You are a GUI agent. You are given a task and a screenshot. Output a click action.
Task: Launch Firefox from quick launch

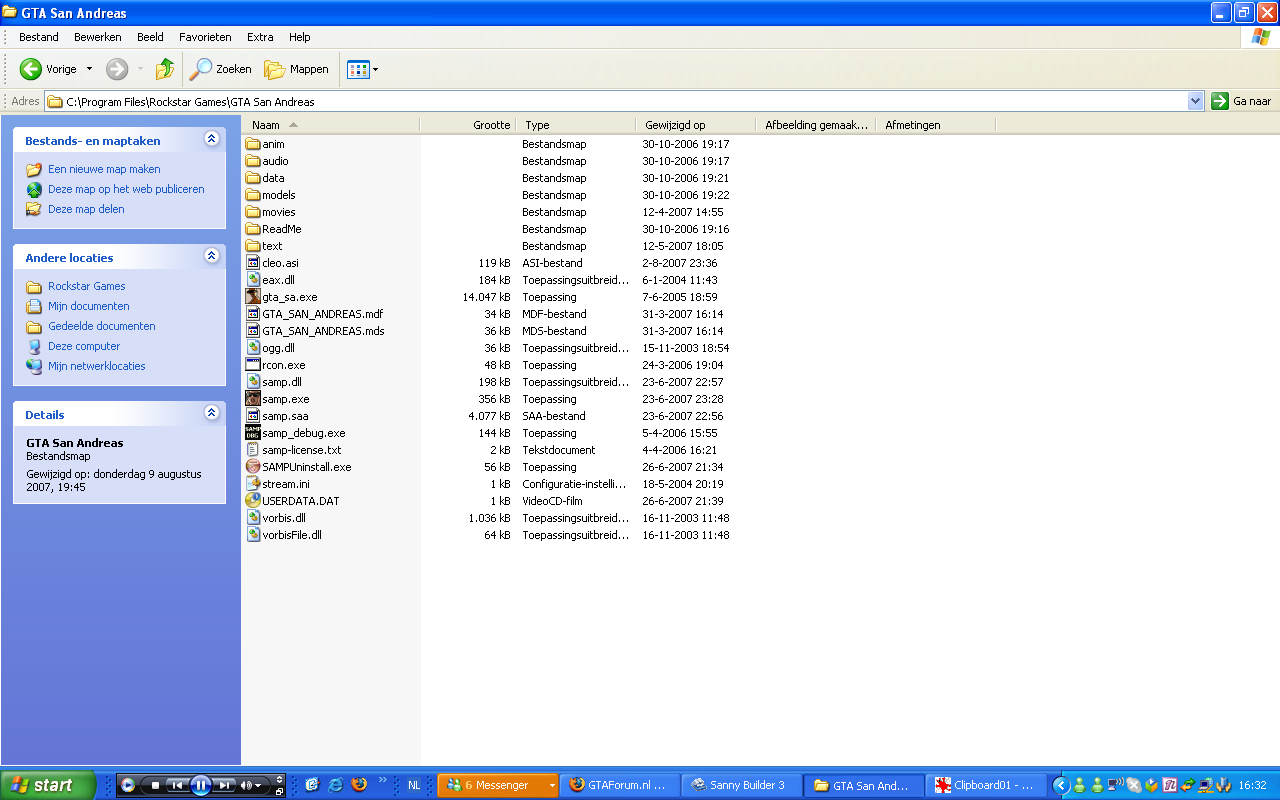[359, 785]
